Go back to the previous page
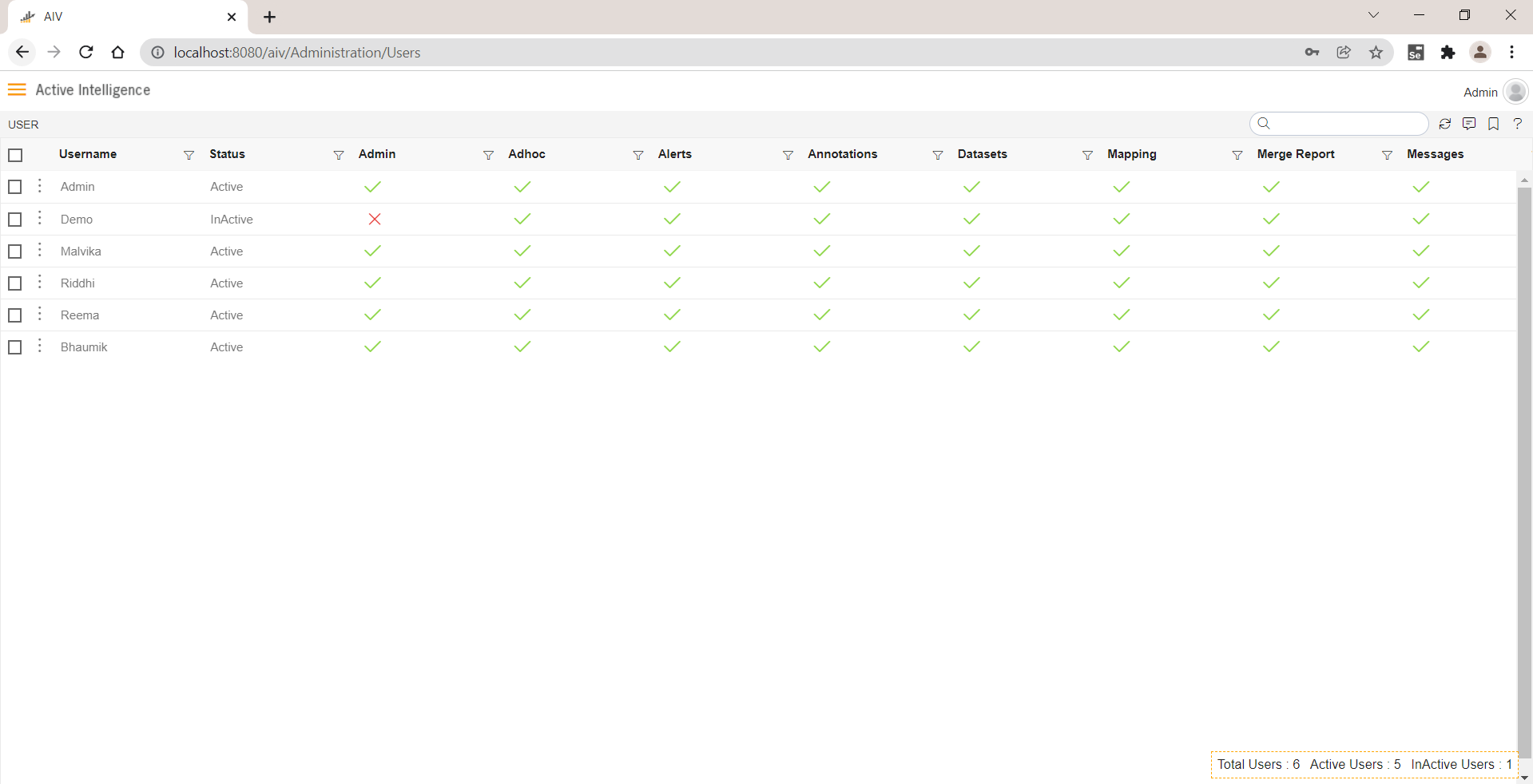This screenshot has width=1533, height=784. point(22,52)
